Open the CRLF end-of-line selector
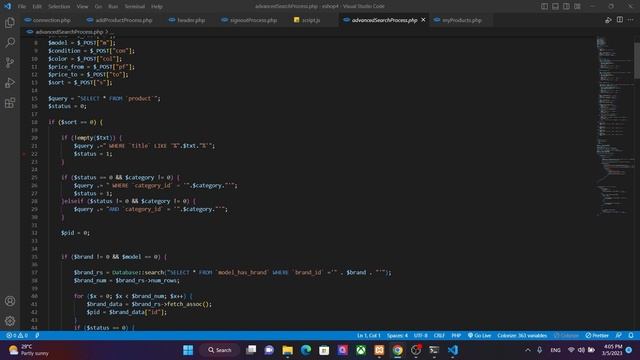This screenshot has width=640, height=360. click(439, 336)
